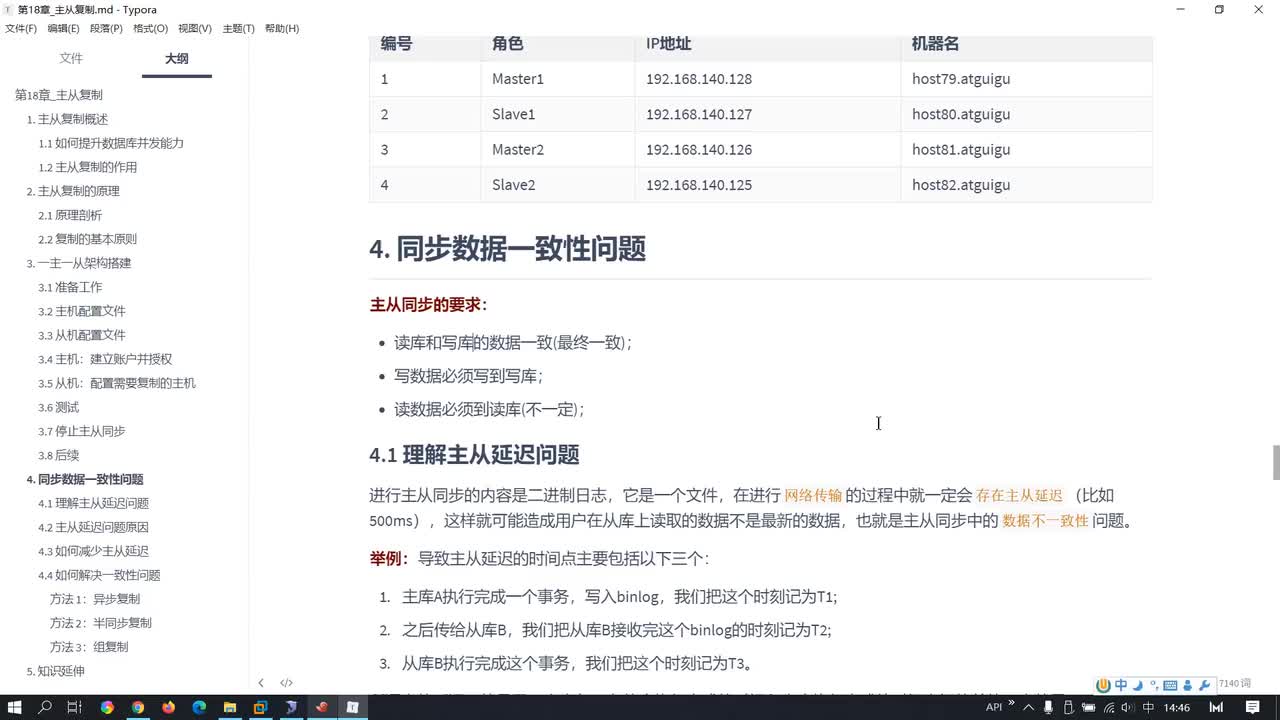Open the 段落(P) menu
The width and height of the screenshot is (1280, 720).
click(x=106, y=28)
